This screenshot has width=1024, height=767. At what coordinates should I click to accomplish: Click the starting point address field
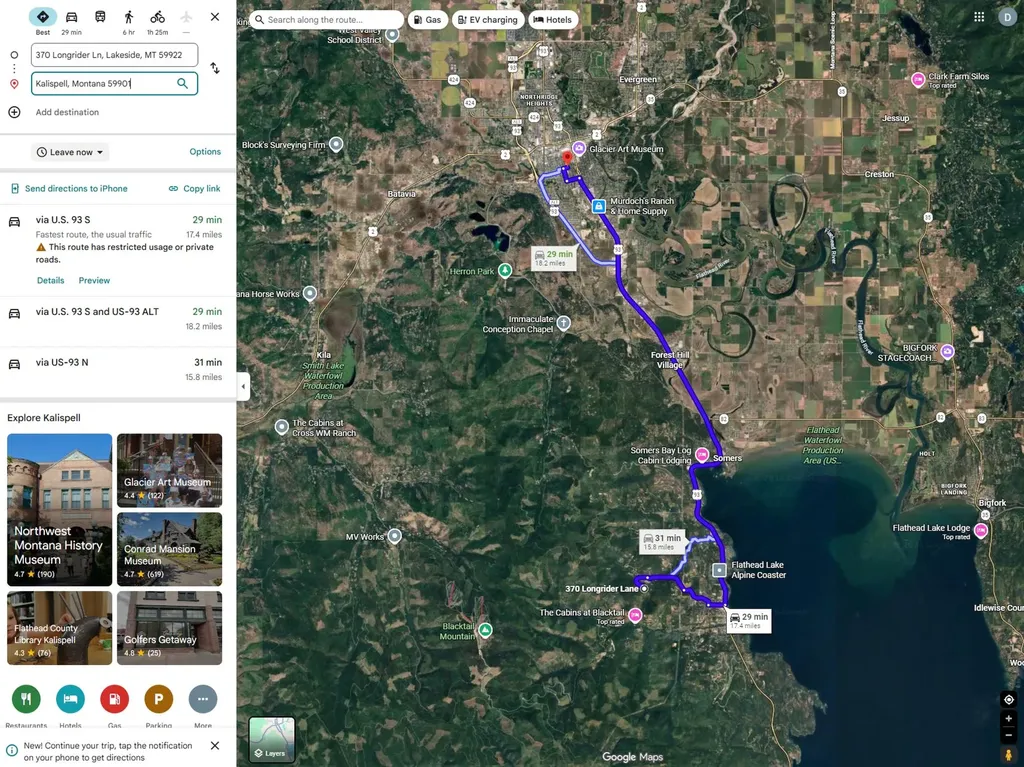(114, 55)
